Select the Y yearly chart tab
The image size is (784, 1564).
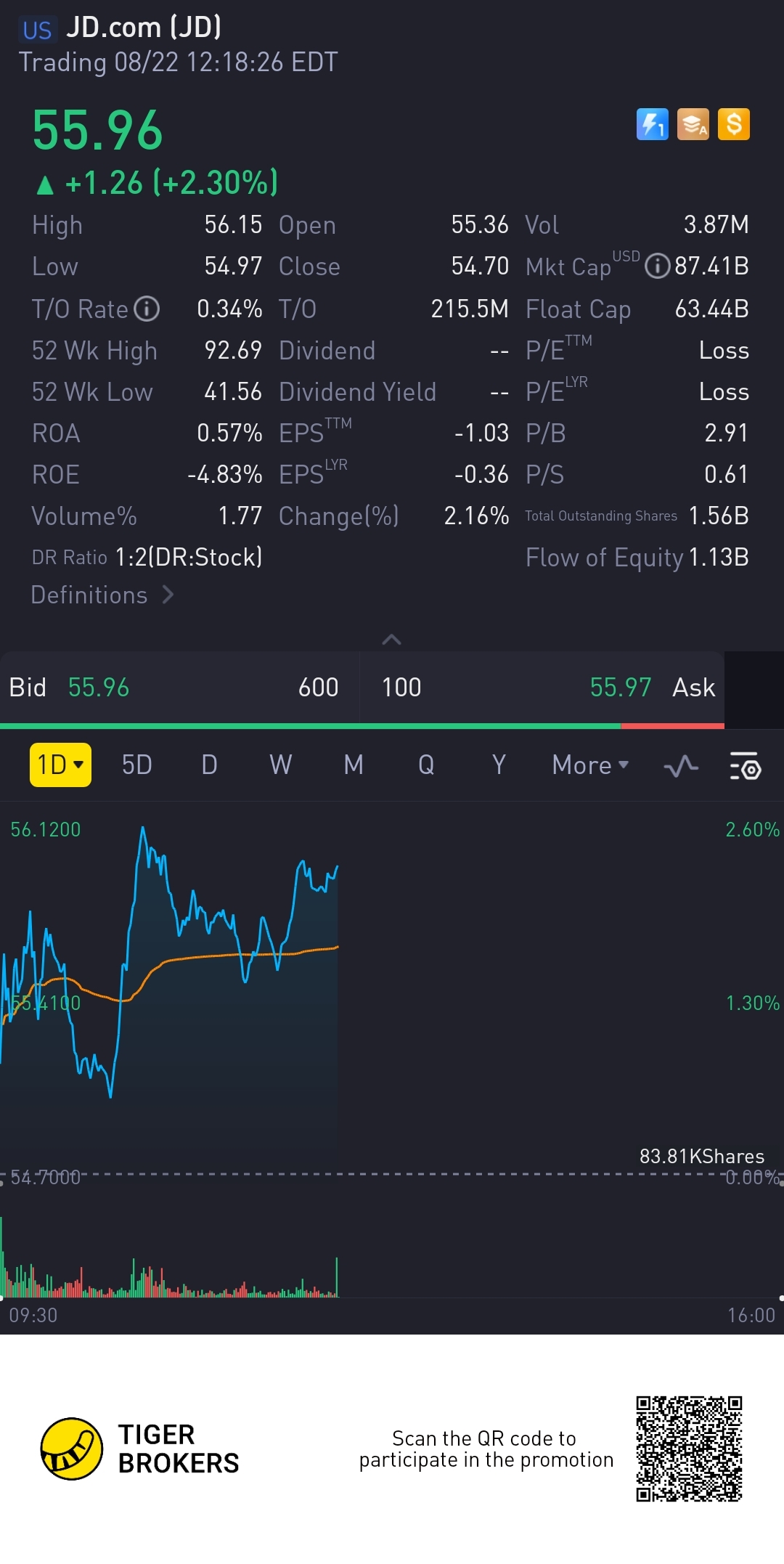[499, 765]
